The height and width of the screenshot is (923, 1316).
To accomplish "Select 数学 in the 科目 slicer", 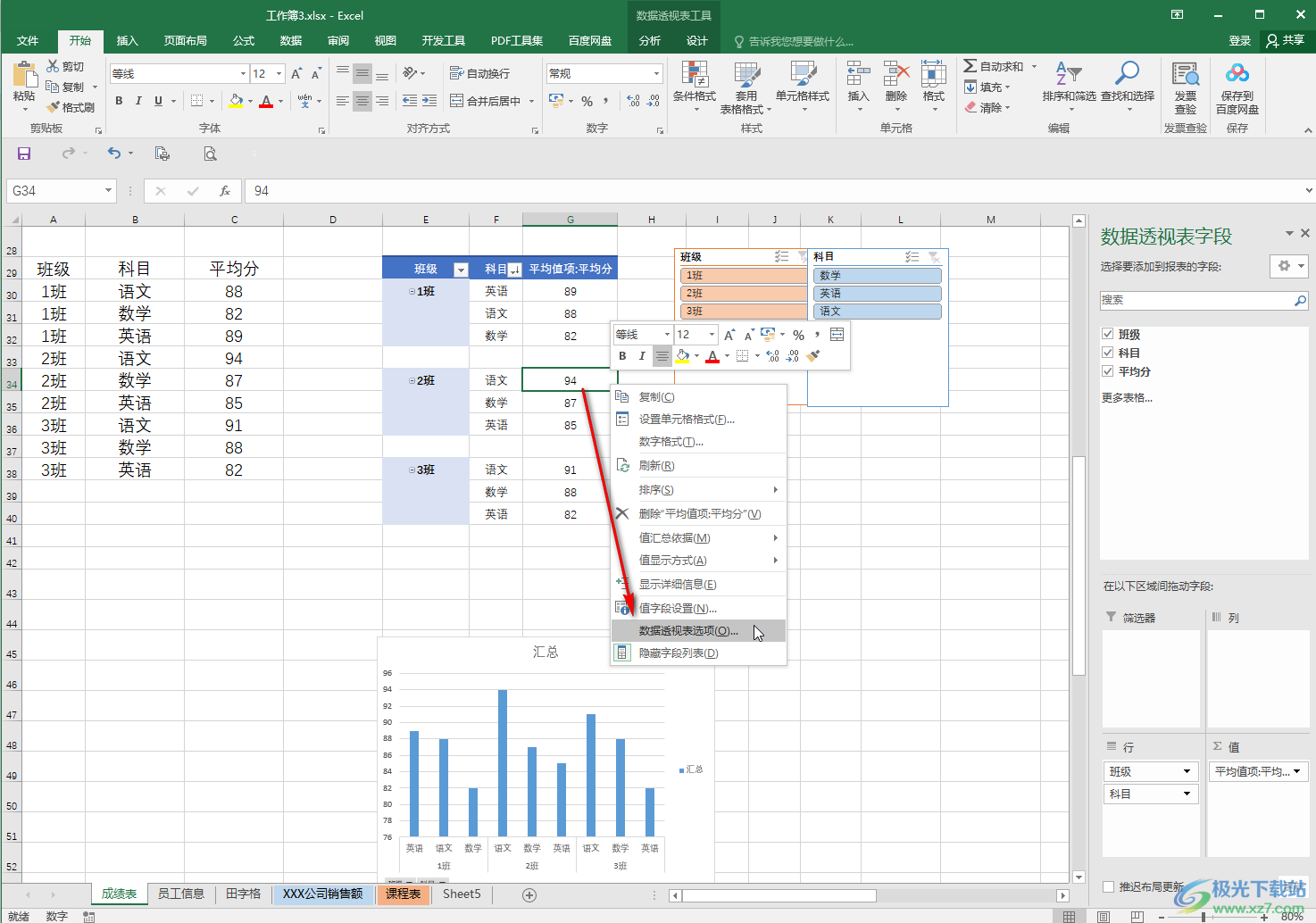I will coord(877,275).
